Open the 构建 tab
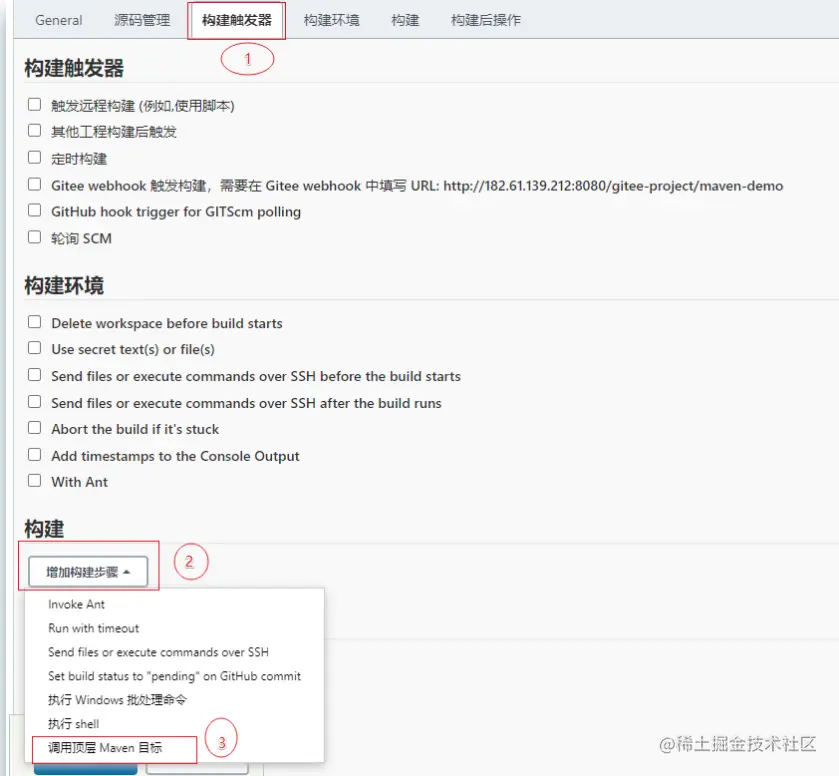The height and width of the screenshot is (776, 839). [405, 20]
